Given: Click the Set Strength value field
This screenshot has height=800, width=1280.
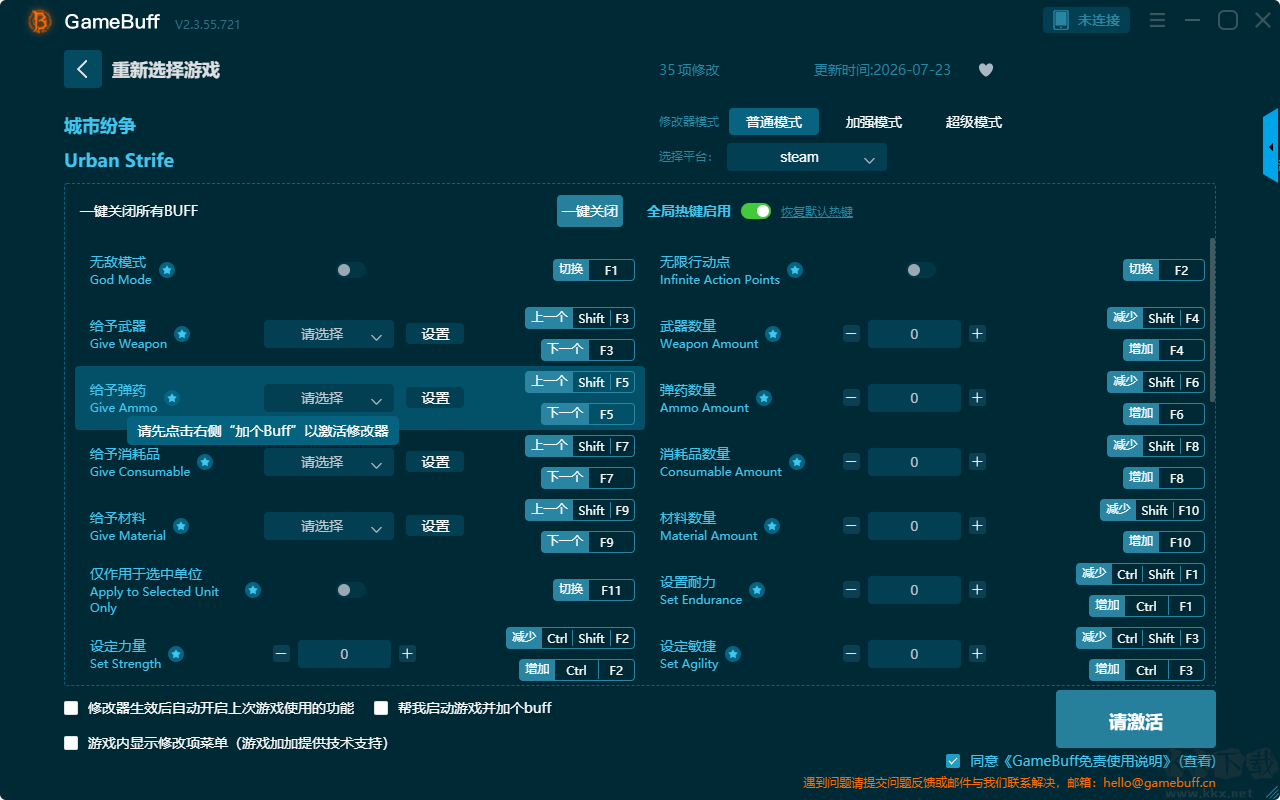Looking at the screenshot, I should coord(344,654).
